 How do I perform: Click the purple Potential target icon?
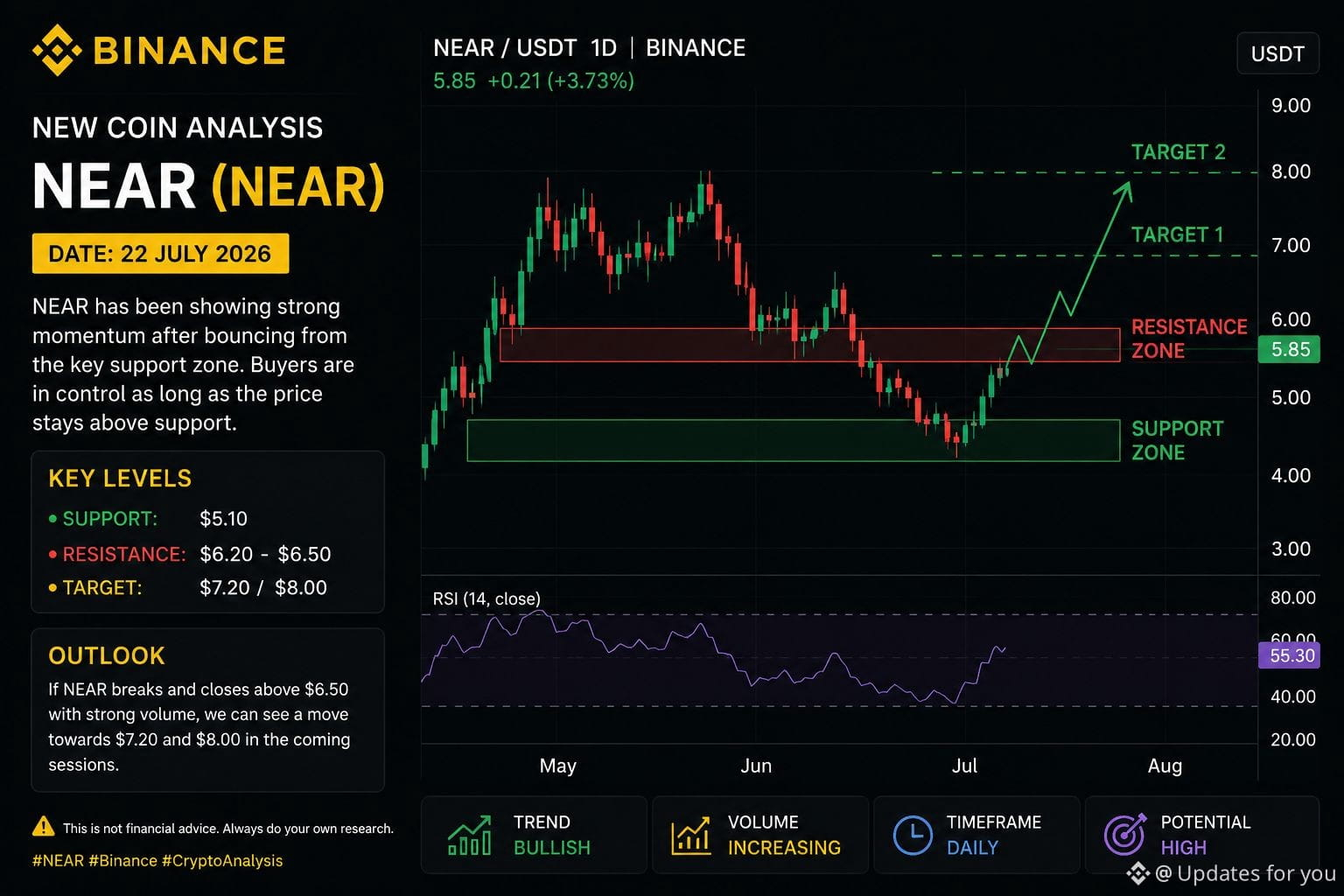(x=1125, y=834)
